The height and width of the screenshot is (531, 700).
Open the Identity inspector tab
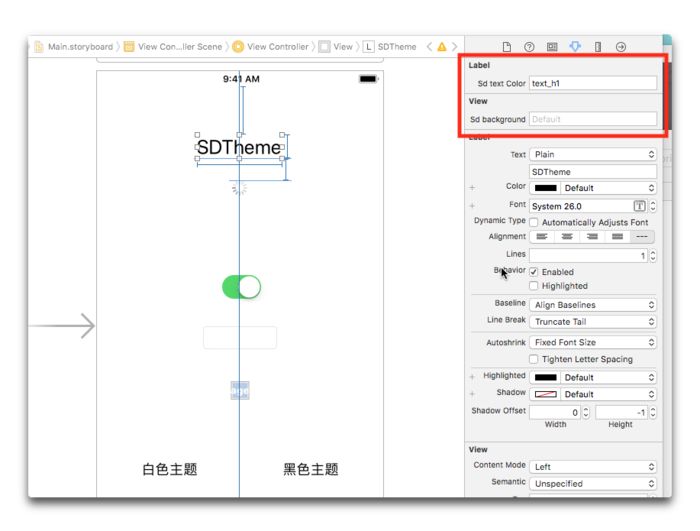tap(552, 46)
